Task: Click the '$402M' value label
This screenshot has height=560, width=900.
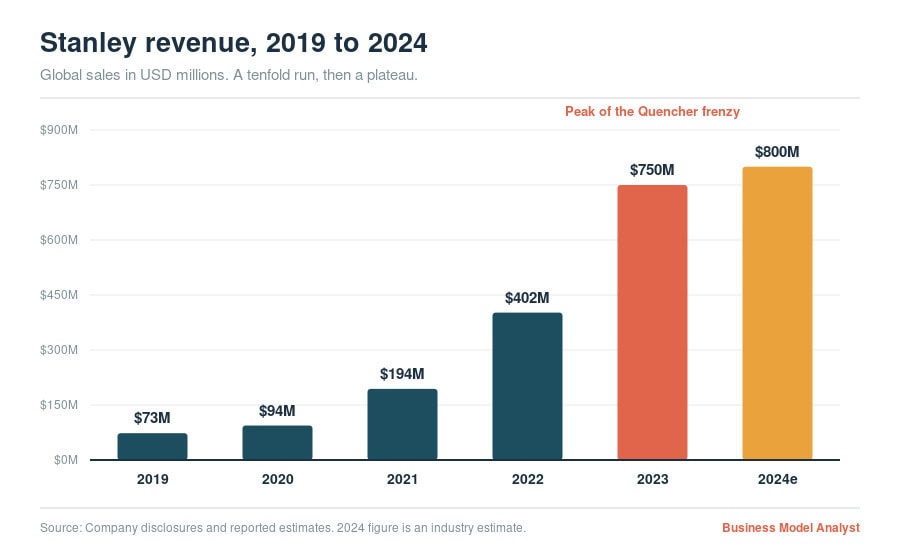Action: [527, 298]
